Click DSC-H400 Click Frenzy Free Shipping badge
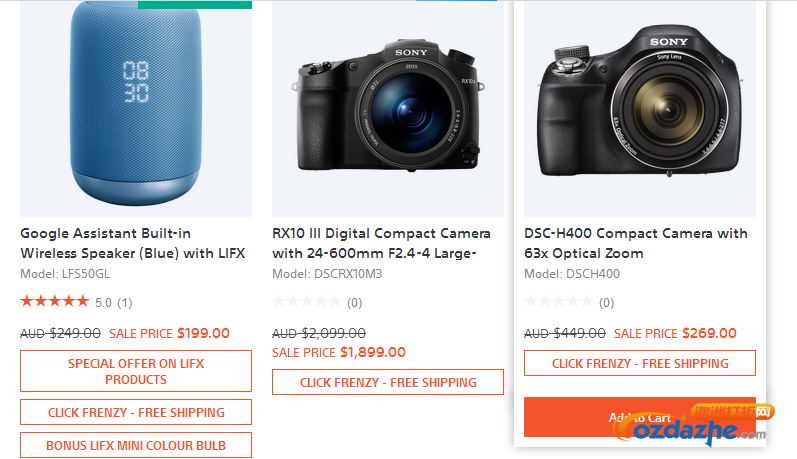 tap(640, 363)
